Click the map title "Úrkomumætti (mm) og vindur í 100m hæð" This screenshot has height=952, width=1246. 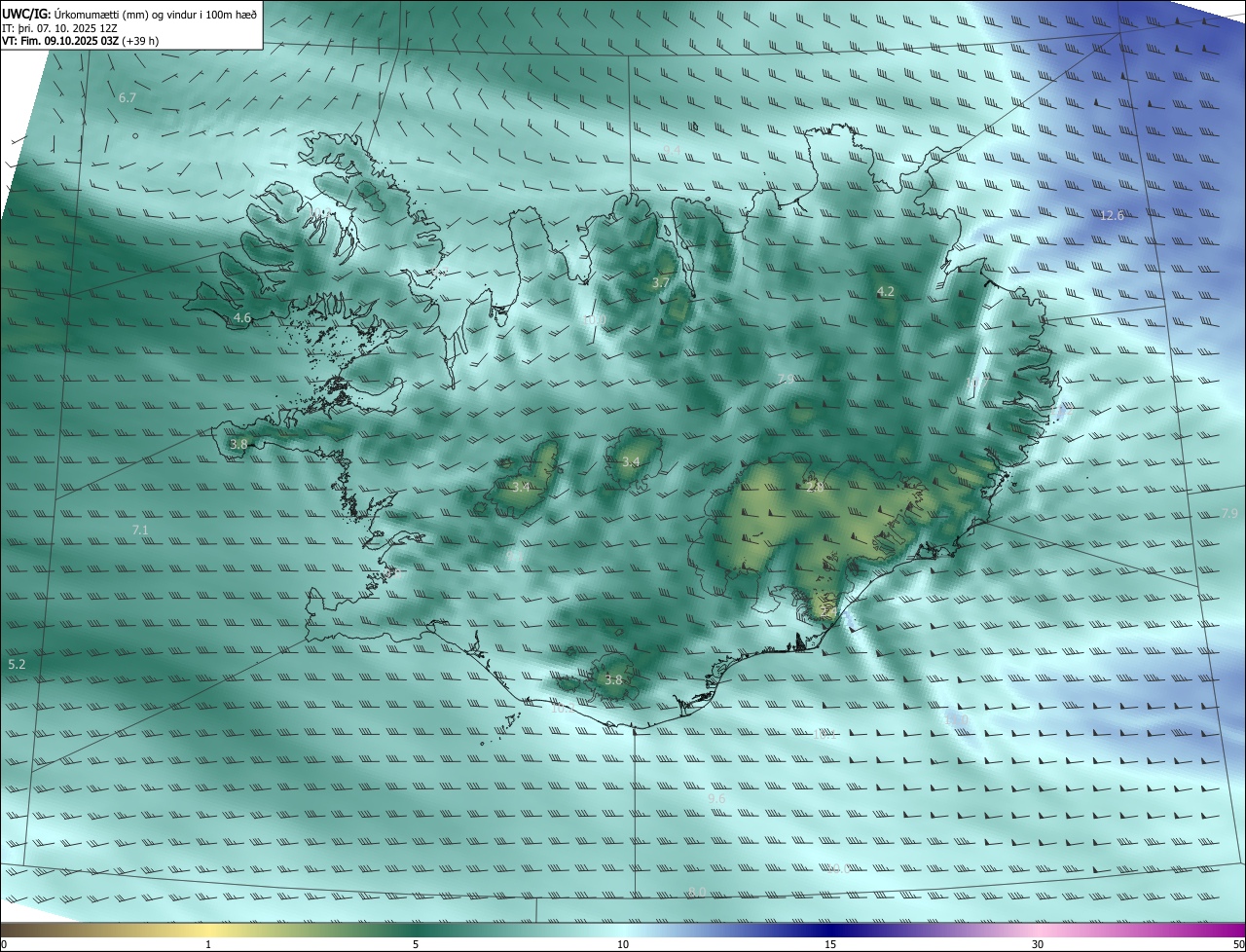[157, 14]
